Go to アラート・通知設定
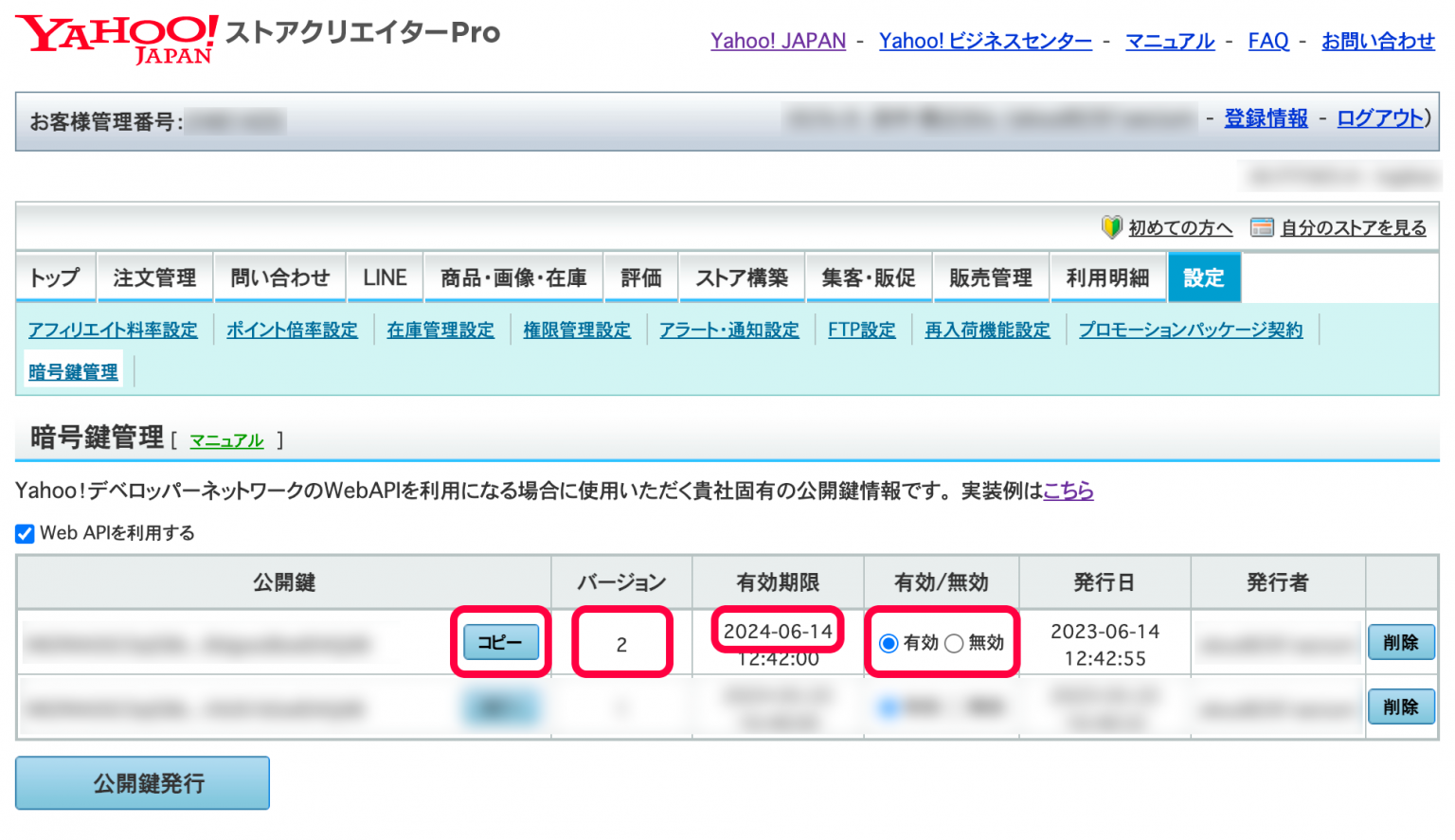The image size is (1455, 840). point(729,329)
